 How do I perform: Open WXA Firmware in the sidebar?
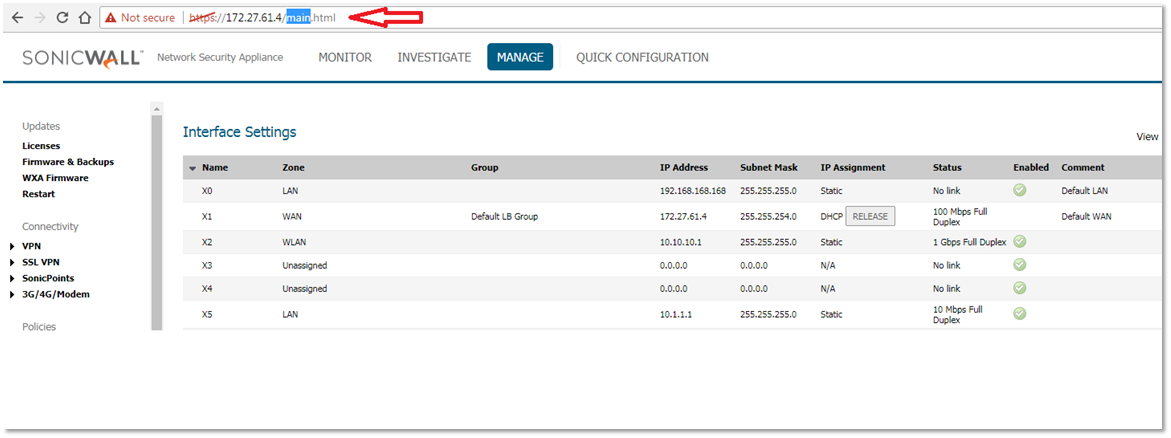55,178
